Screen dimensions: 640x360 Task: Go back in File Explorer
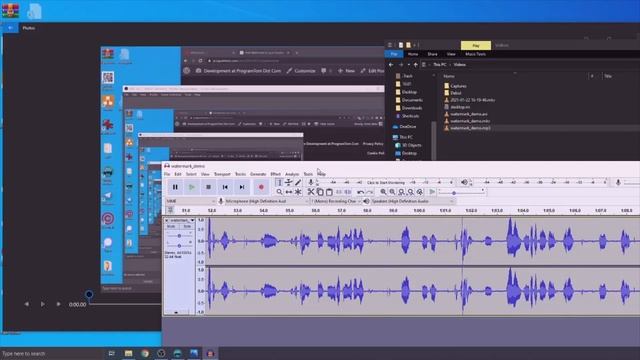(x=391, y=64)
